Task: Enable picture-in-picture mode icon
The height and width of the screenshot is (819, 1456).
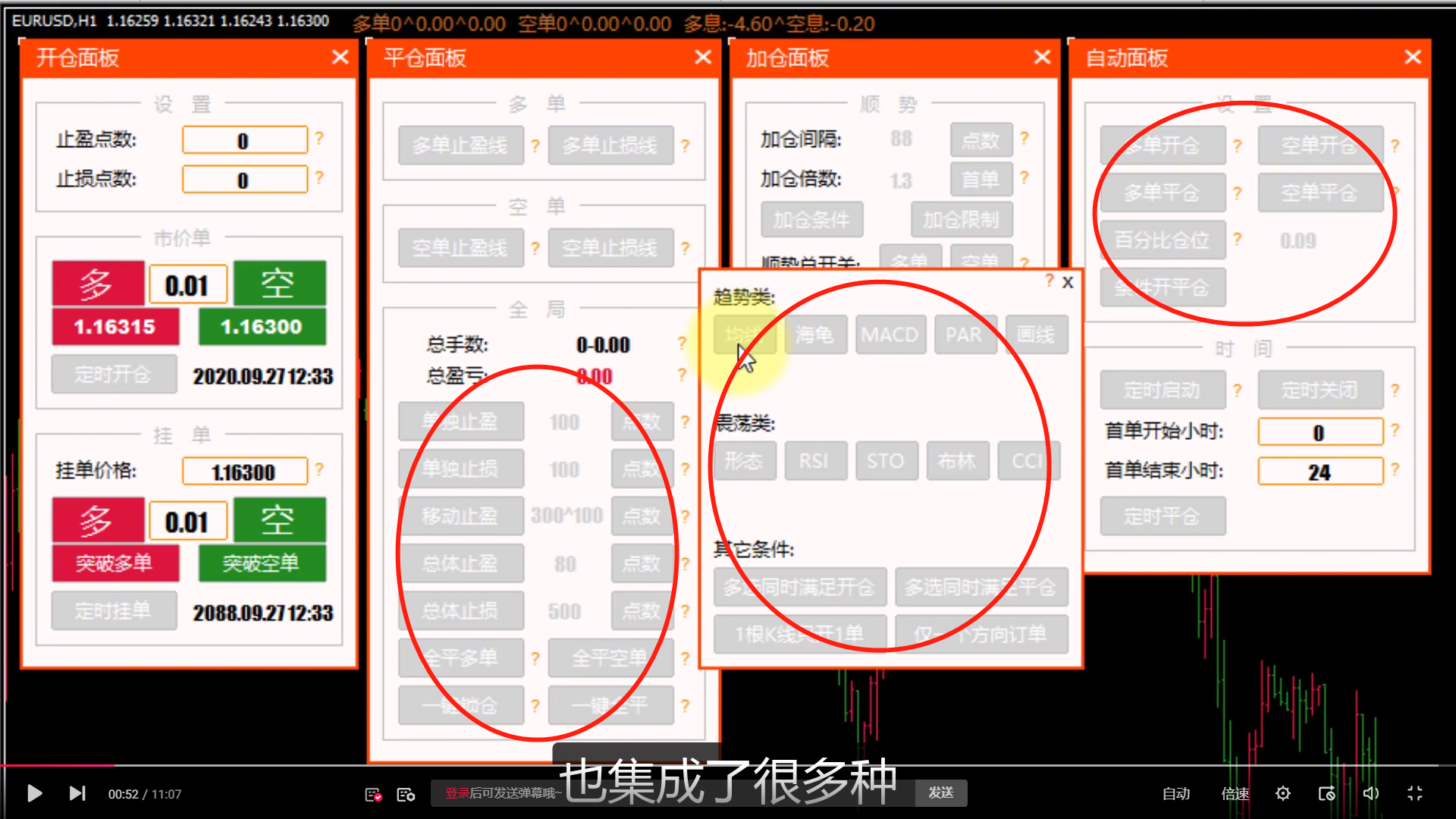Action: pos(1326,793)
